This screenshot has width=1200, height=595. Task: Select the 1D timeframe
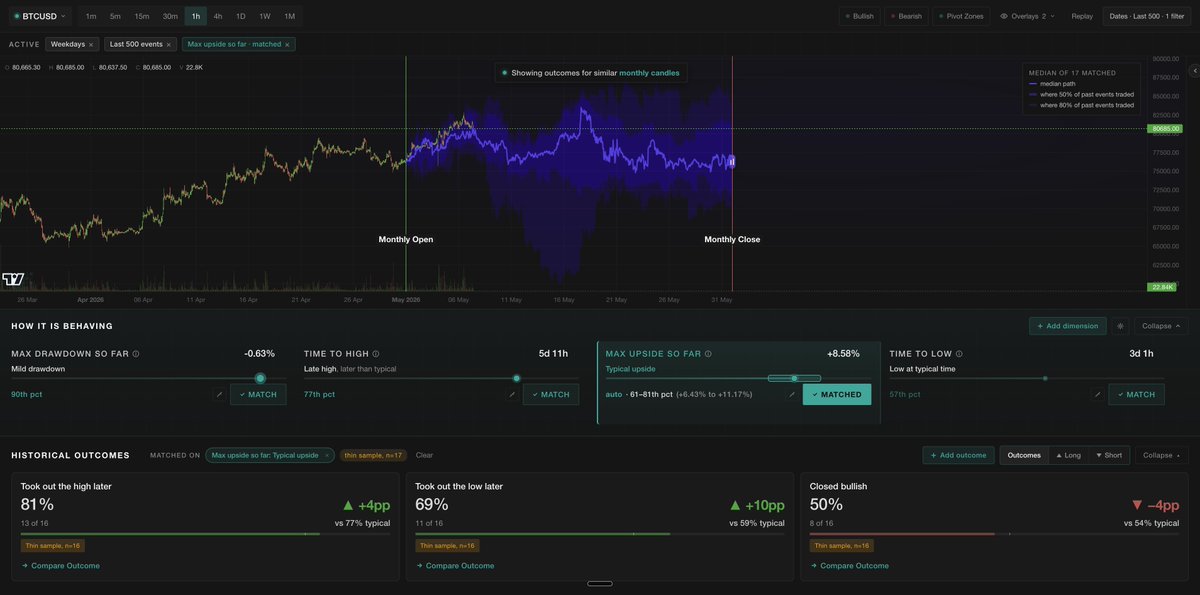pyautogui.click(x=241, y=16)
